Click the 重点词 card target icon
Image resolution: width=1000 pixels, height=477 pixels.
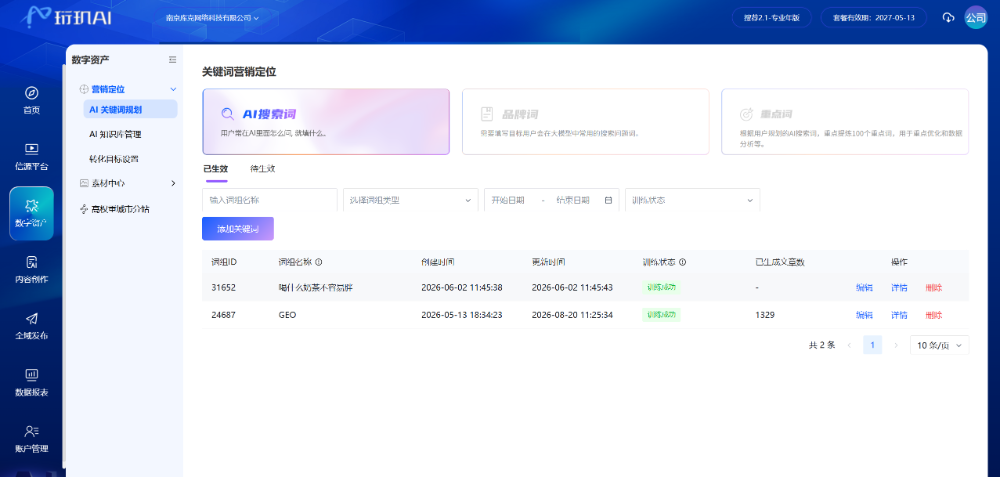[x=746, y=115]
